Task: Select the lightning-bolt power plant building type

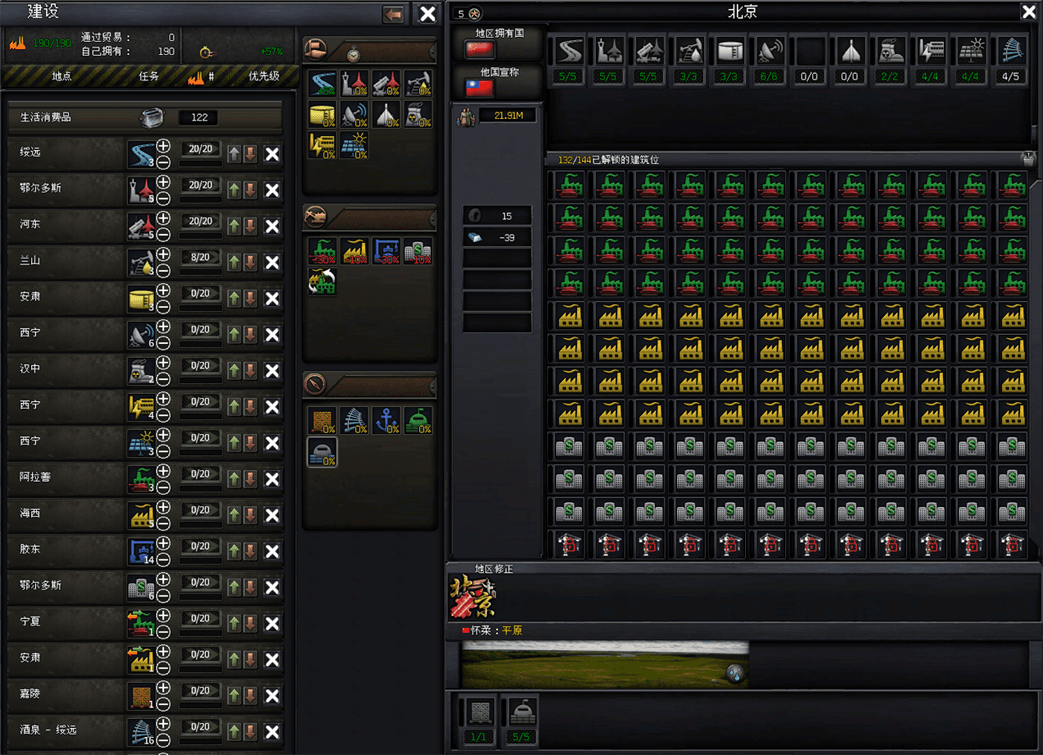Action: coord(323,146)
